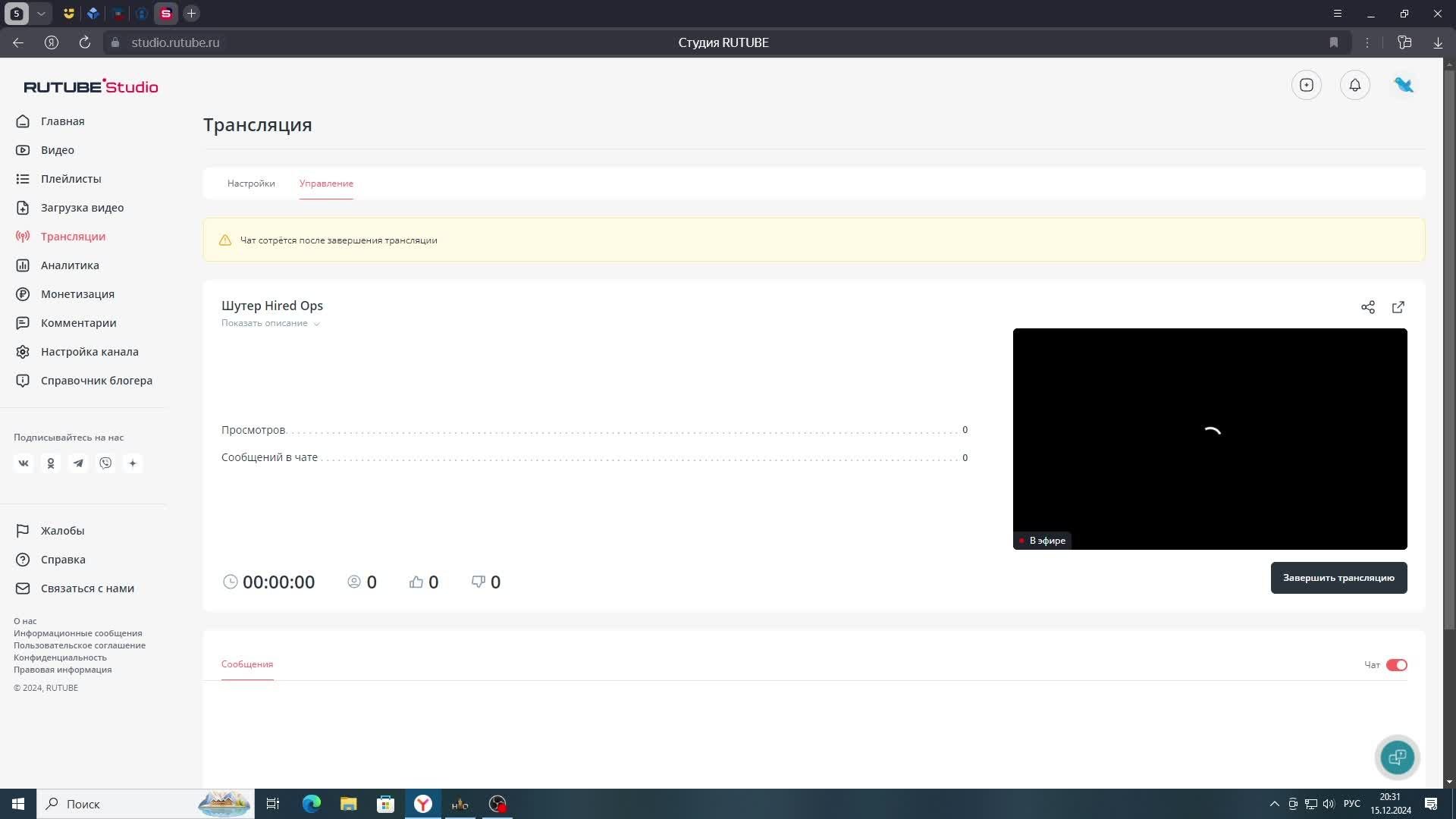Viewport: 1456px width, 819px height.
Task: Open the notifications bell
Action: pyautogui.click(x=1354, y=85)
